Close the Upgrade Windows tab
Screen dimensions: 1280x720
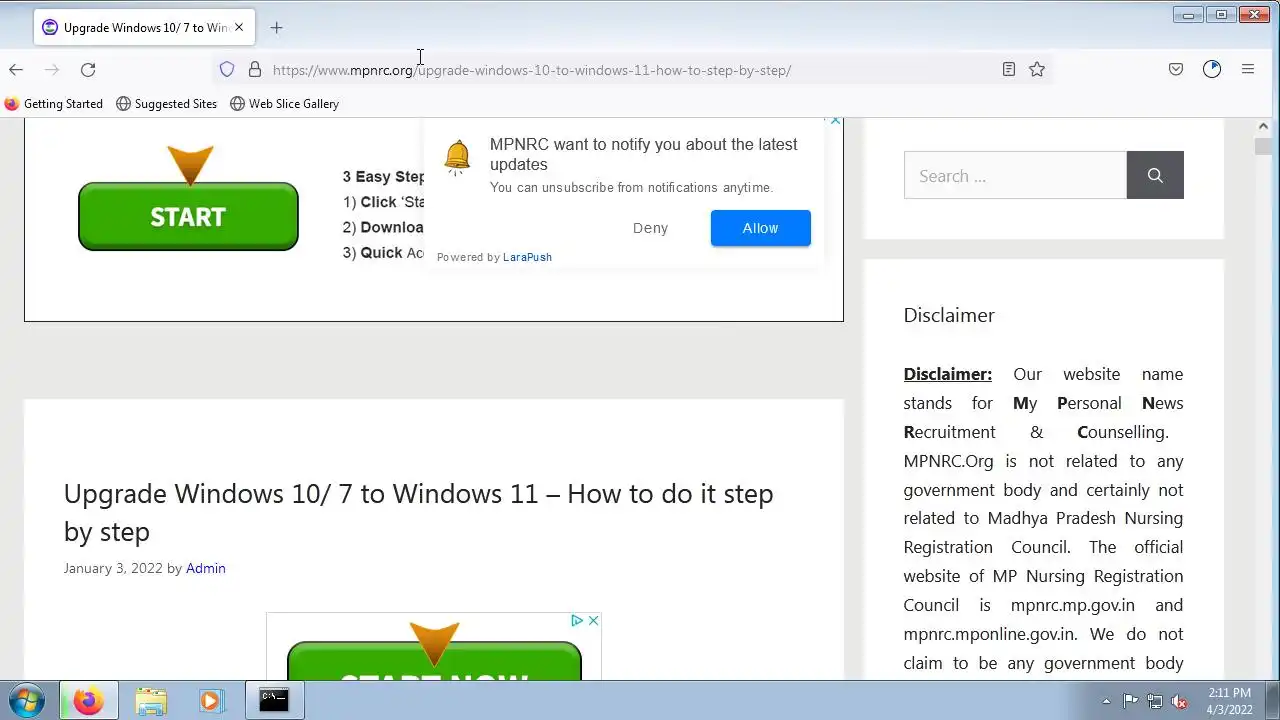click(239, 27)
